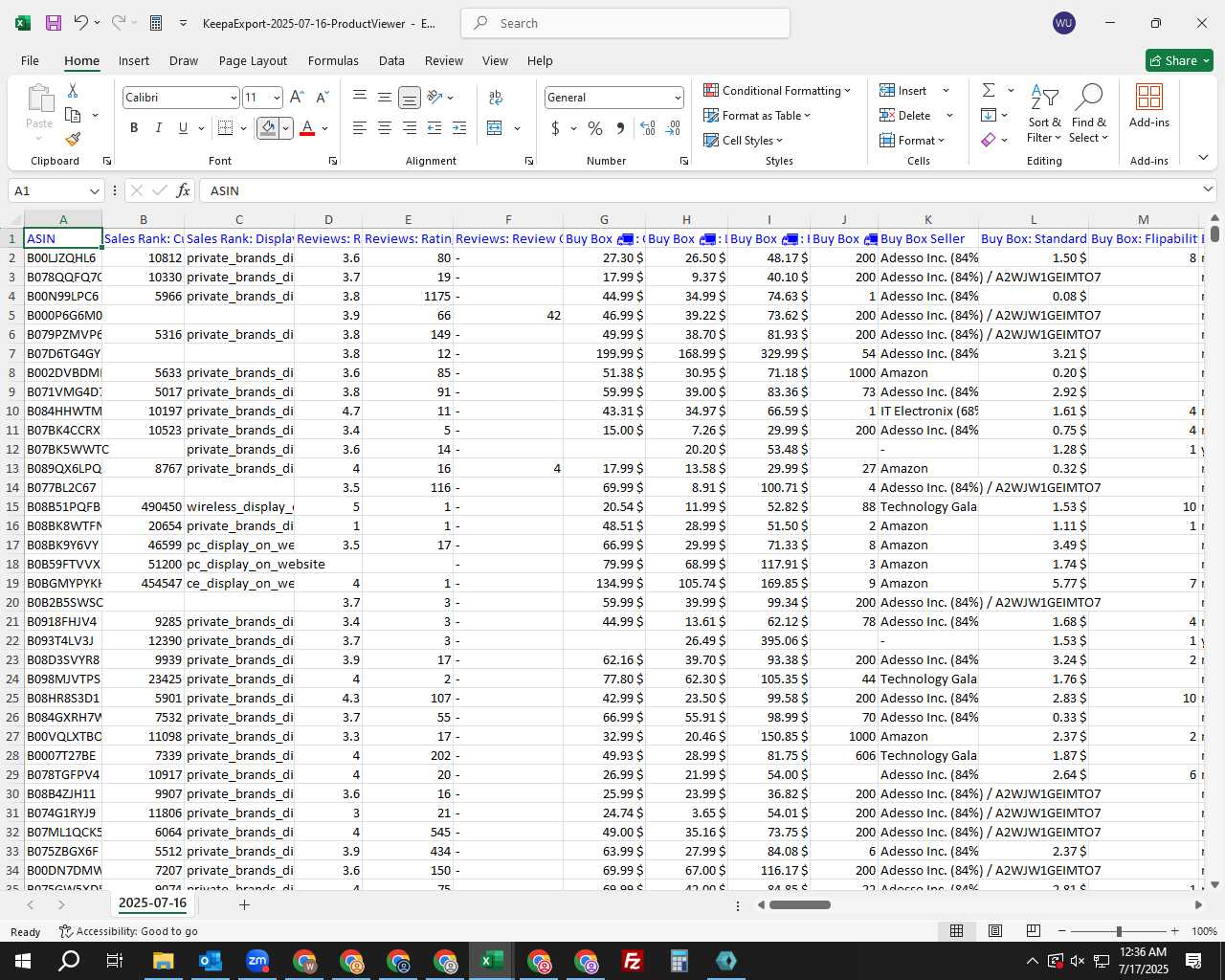The image size is (1225, 980).
Task: Toggle Top Align vertical alignment
Action: pos(360,98)
